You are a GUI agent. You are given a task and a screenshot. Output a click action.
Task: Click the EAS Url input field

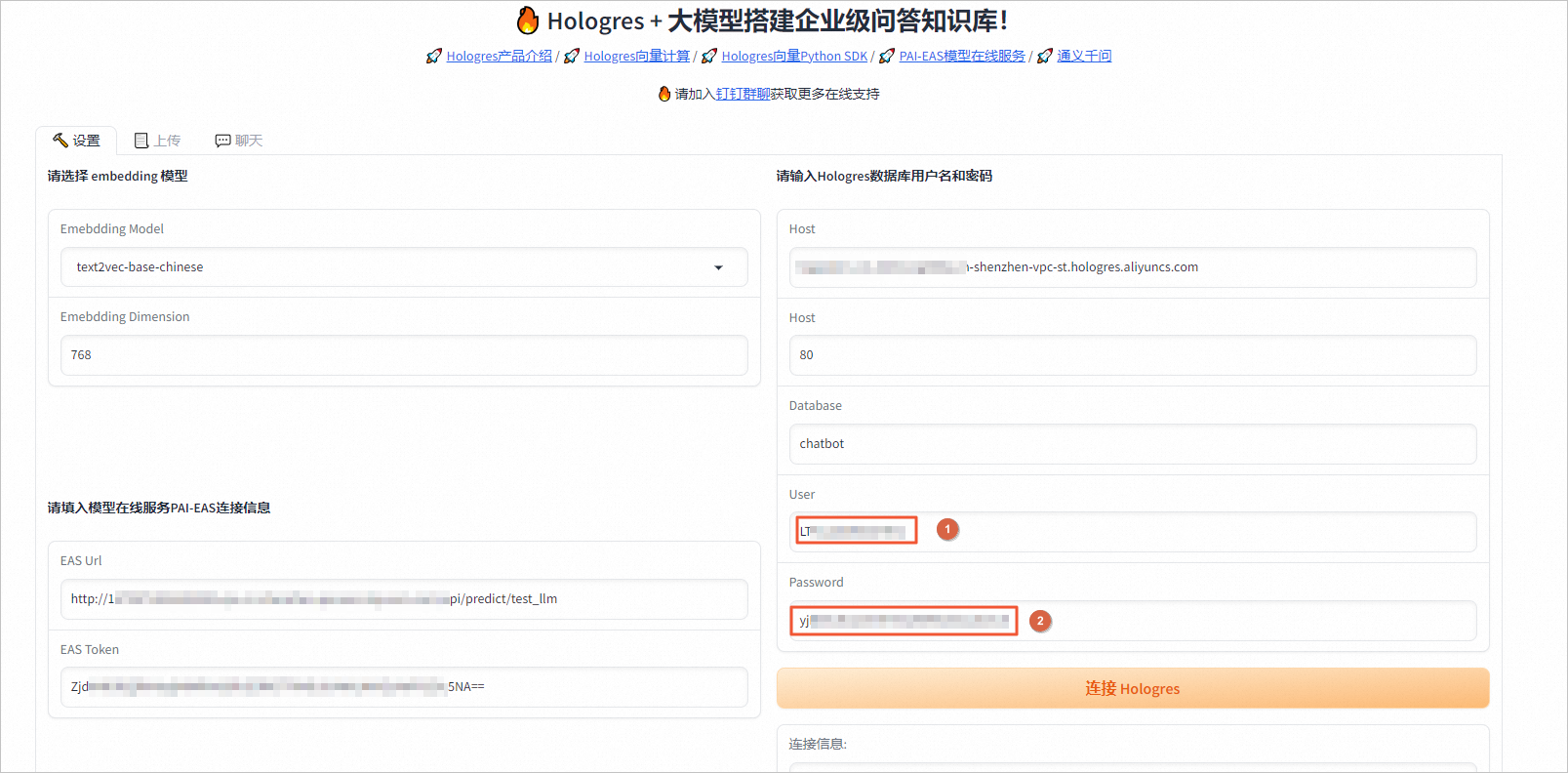coord(404,599)
